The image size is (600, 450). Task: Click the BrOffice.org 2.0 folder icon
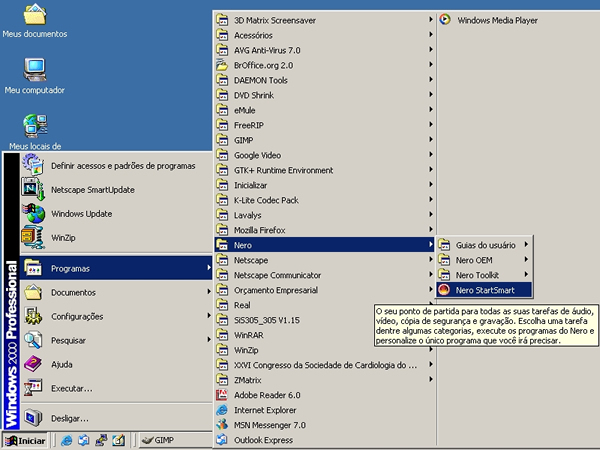pos(222,65)
